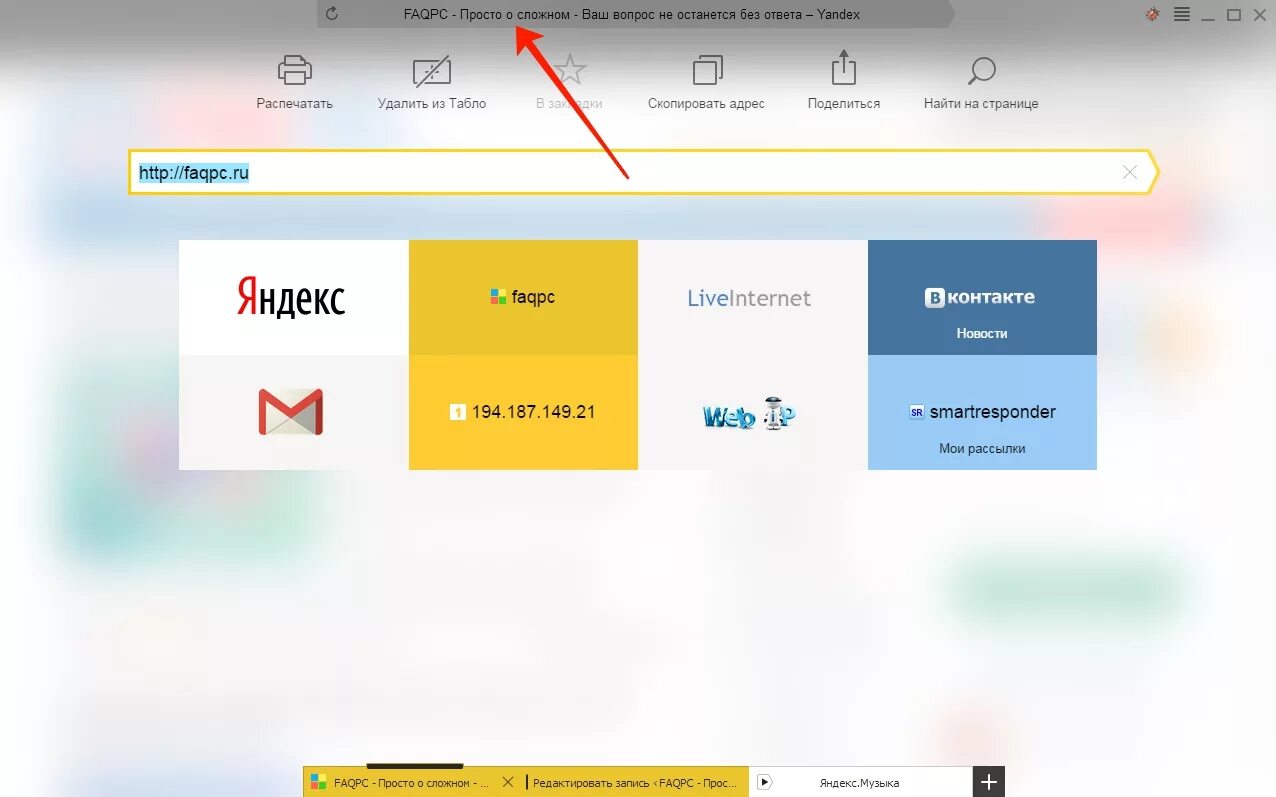1276x797 pixels.
Task: Open the 194.187.149.21 tile
Action: (x=523, y=412)
